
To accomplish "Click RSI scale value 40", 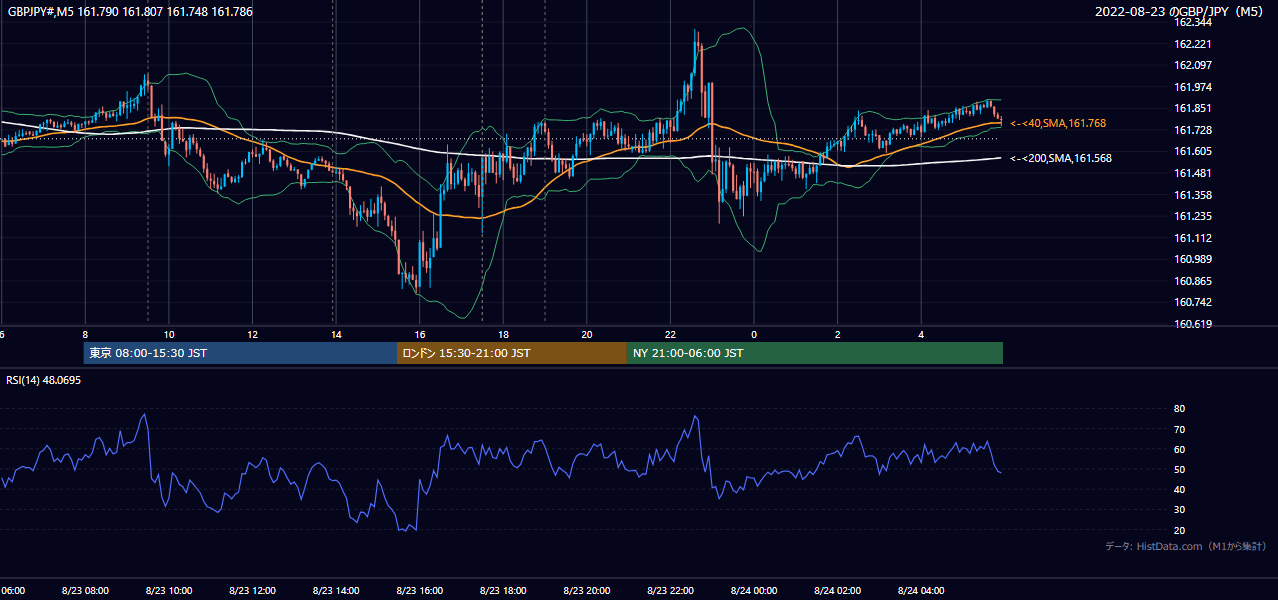I will tap(1180, 489).
